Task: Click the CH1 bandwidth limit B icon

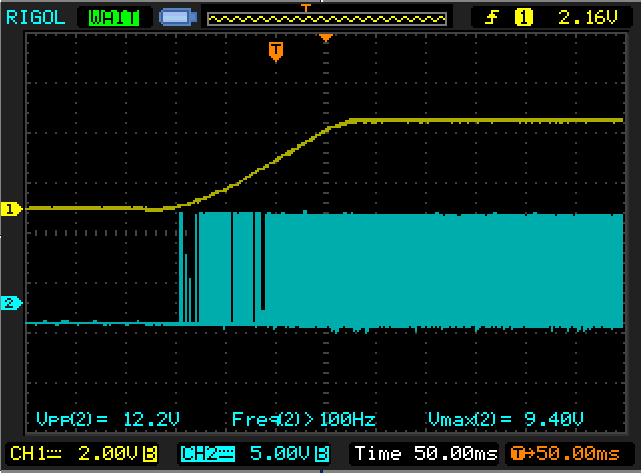Action: 150,454
